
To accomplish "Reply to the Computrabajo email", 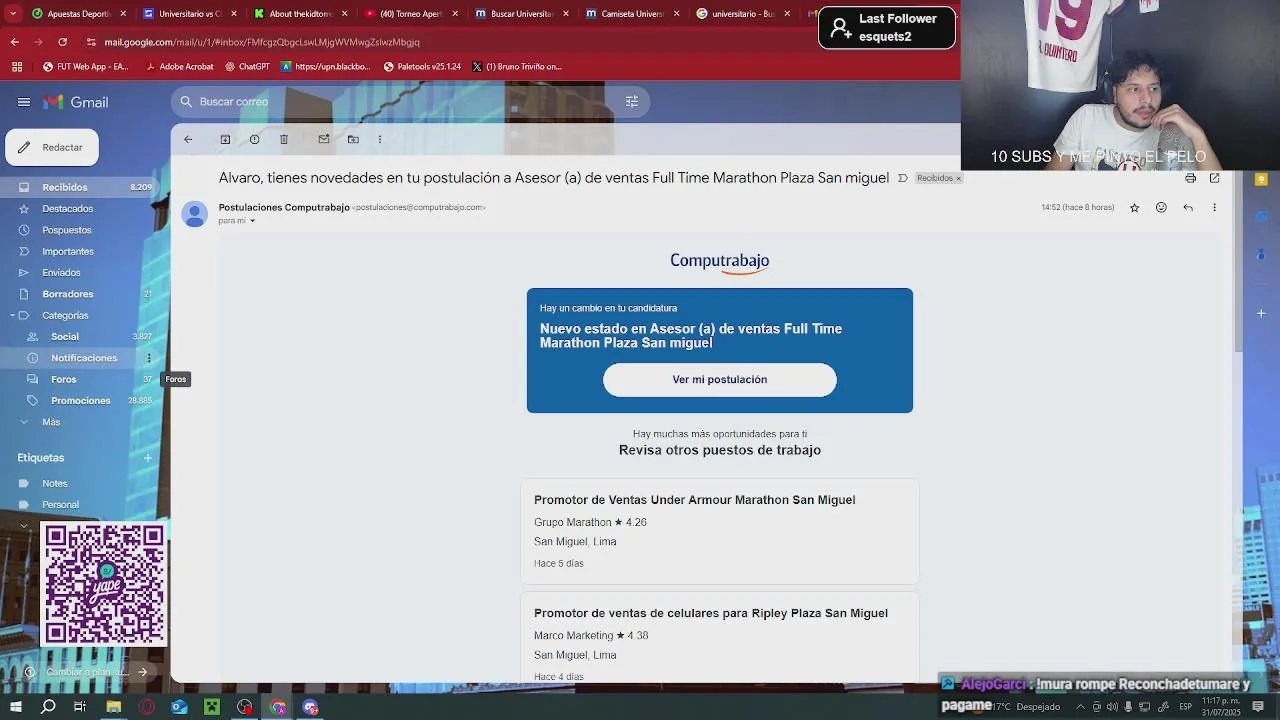I will coord(1188,208).
